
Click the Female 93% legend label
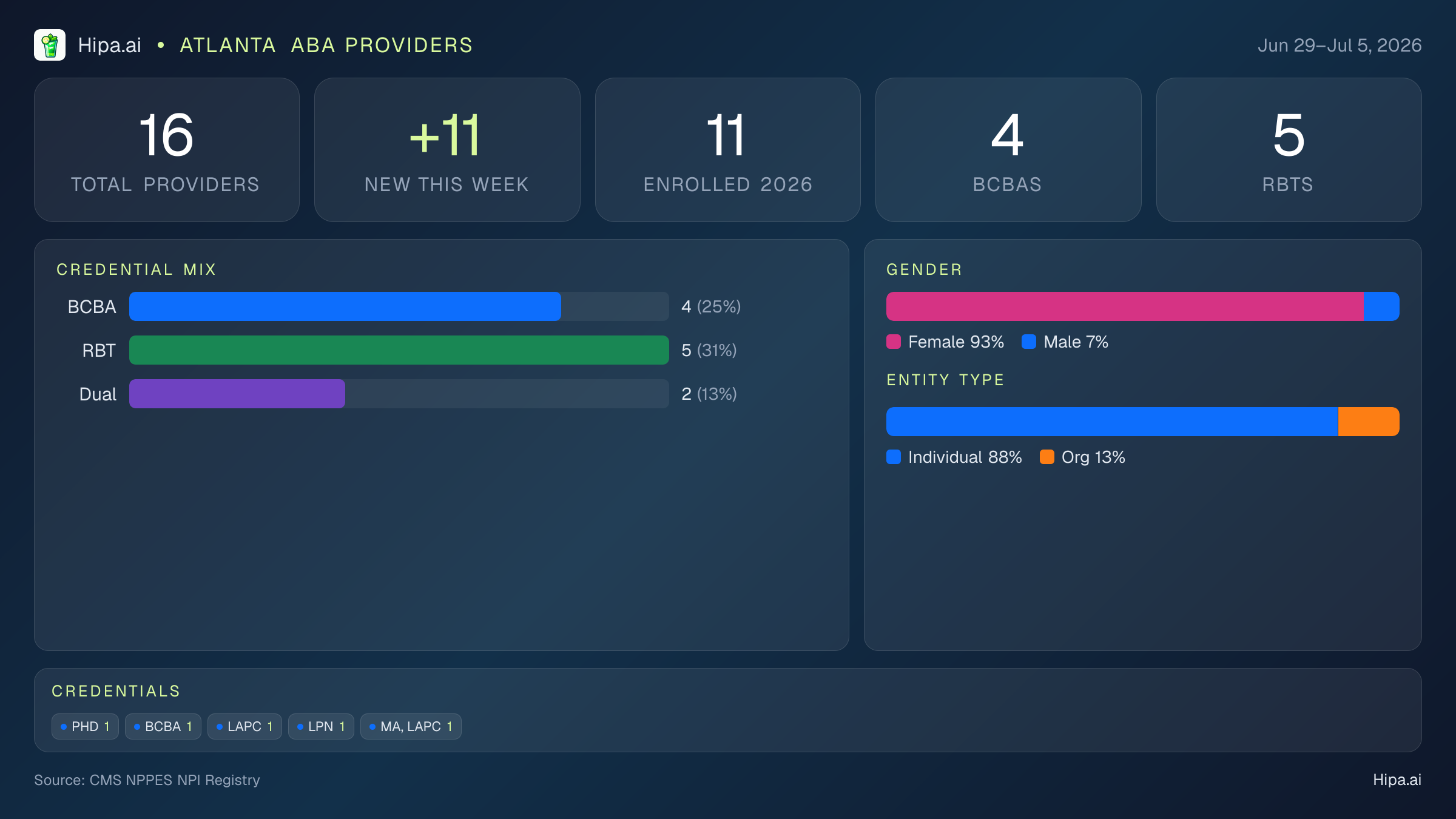[x=956, y=342]
